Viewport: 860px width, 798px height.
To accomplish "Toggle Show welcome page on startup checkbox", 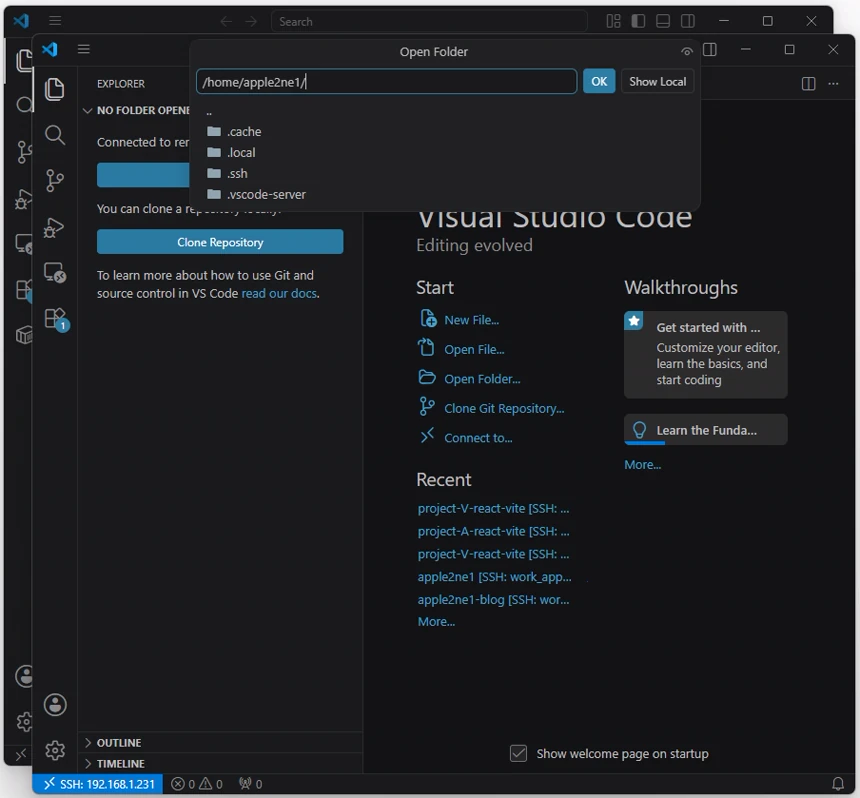I will click(x=518, y=753).
